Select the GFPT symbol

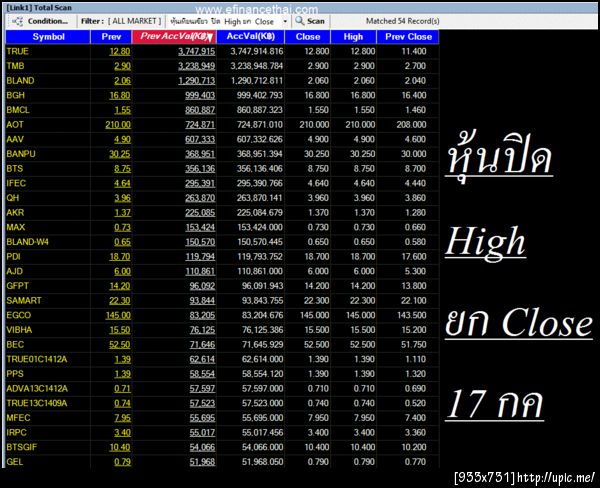tap(17, 286)
